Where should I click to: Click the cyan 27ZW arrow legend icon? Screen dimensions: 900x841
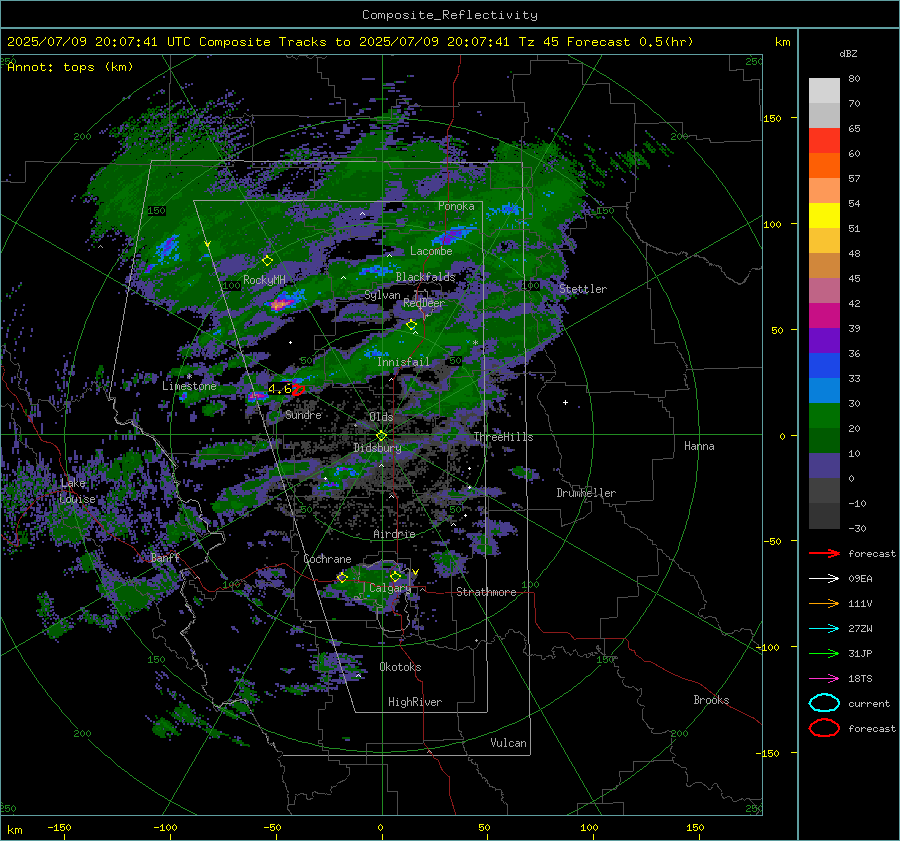824,629
